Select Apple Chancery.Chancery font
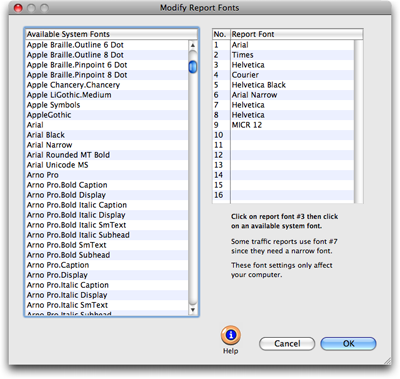The height and width of the screenshot is (379, 400). pyautogui.click(x=107, y=85)
